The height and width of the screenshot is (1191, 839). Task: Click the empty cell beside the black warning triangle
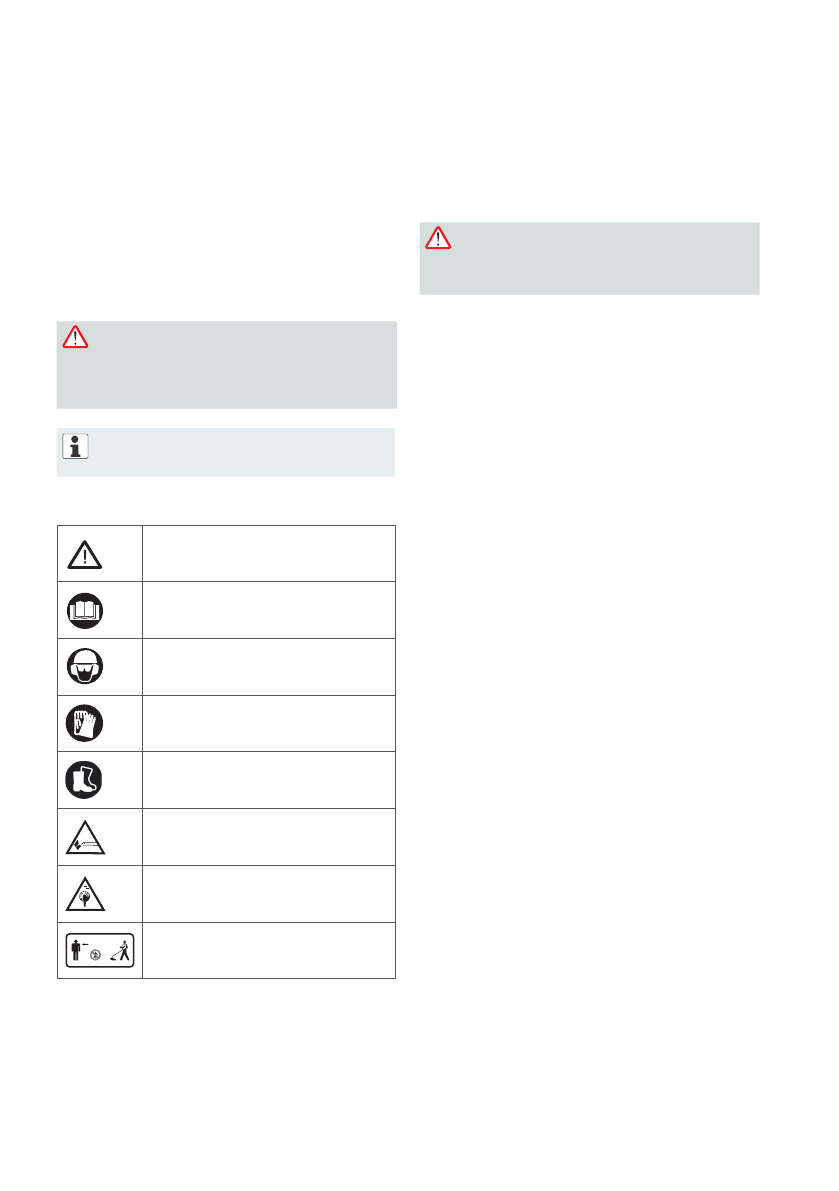click(x=269, y=553)
